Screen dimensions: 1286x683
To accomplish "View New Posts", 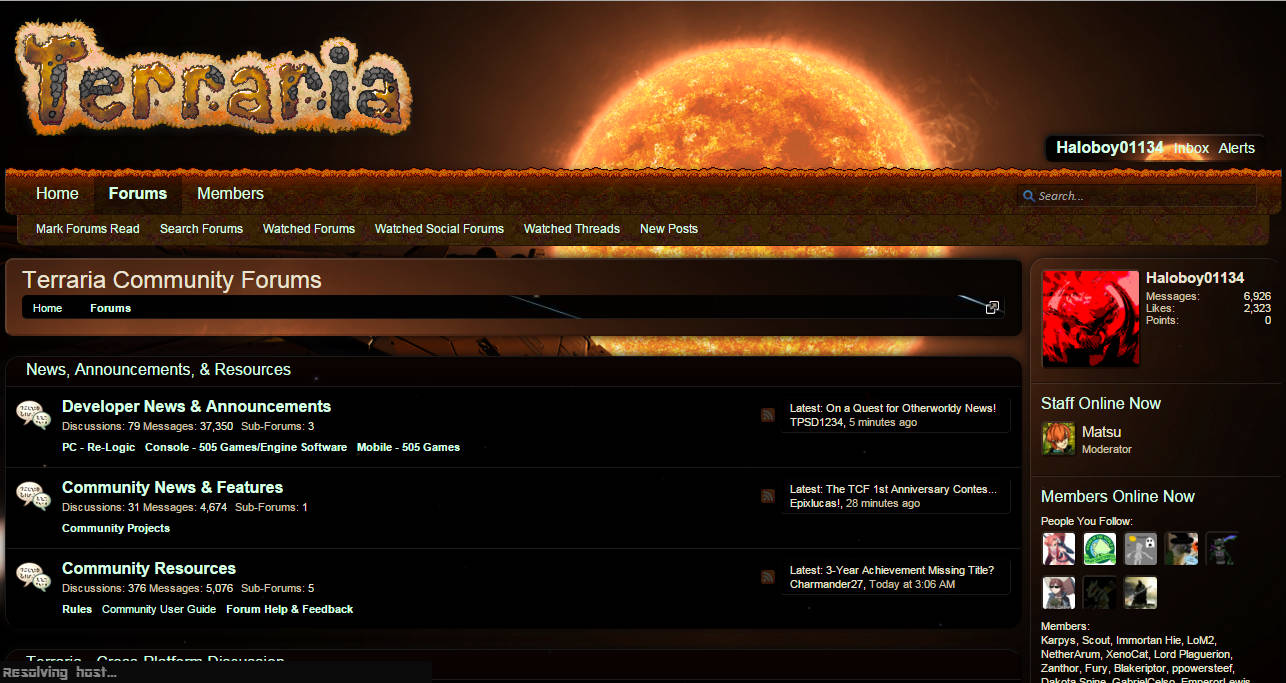I will [669, 229].
